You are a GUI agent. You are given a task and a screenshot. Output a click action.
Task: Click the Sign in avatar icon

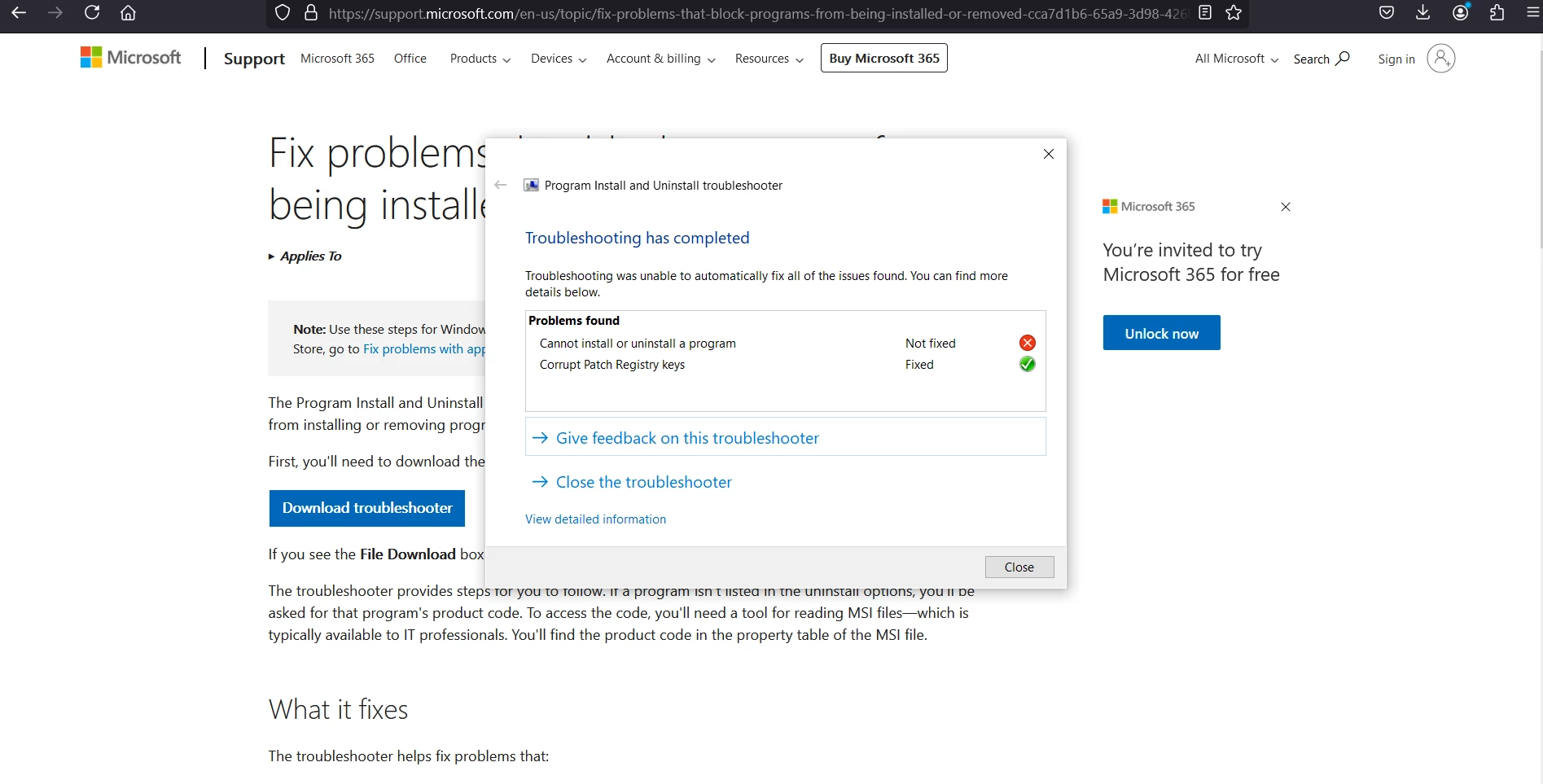(1440, 59)
